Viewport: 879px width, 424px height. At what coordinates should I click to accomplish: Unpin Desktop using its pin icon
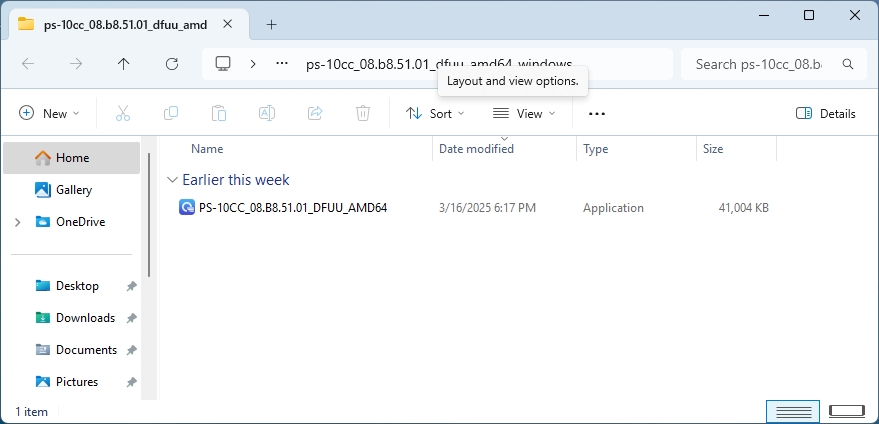pos(131,286)
